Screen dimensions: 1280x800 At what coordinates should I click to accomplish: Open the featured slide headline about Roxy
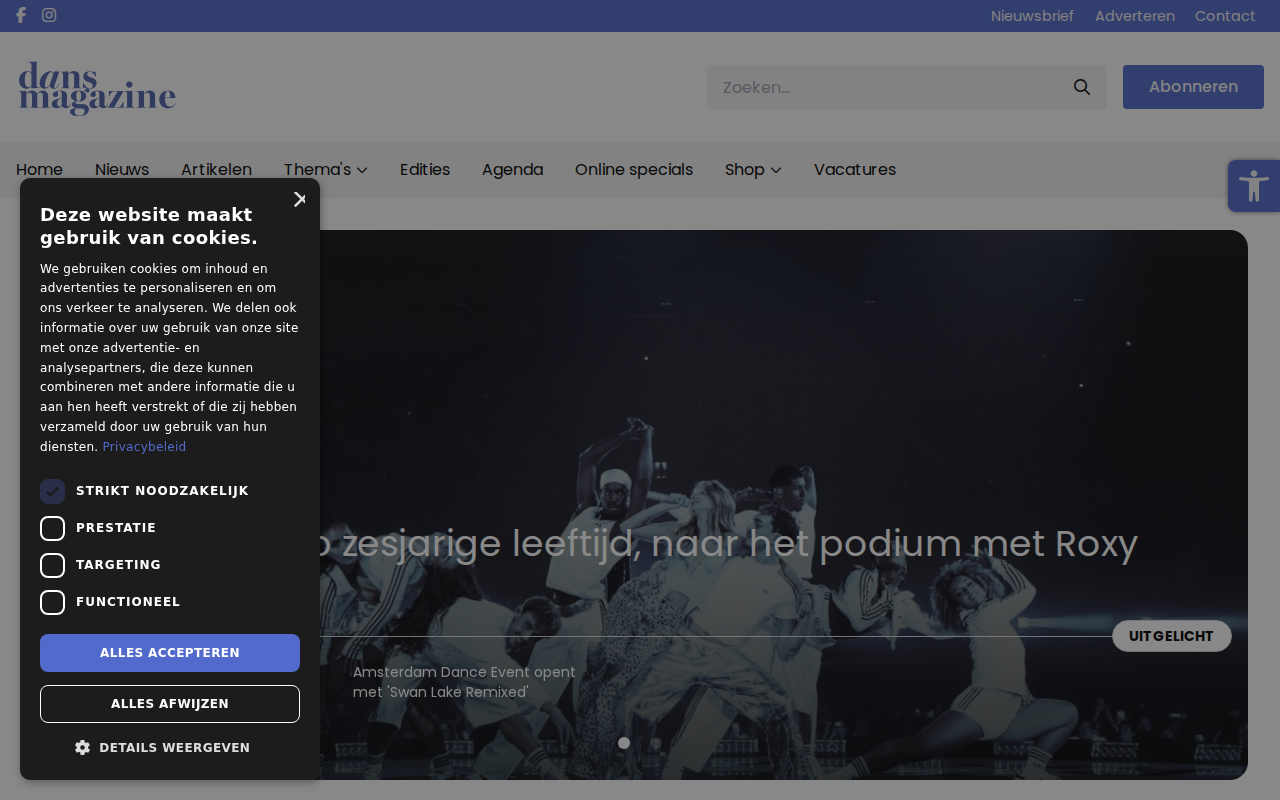729,544
